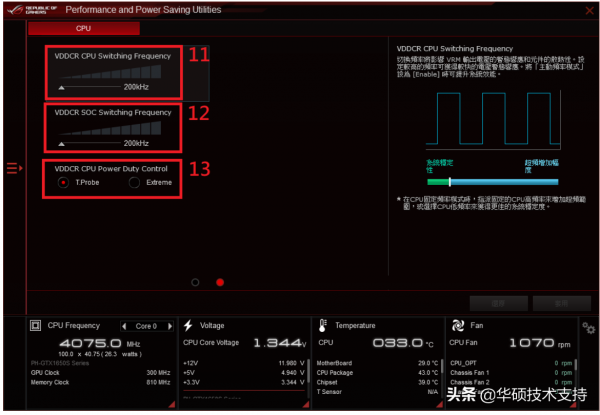
Task: Click the +5V voltage row
Action: point(244,373)
